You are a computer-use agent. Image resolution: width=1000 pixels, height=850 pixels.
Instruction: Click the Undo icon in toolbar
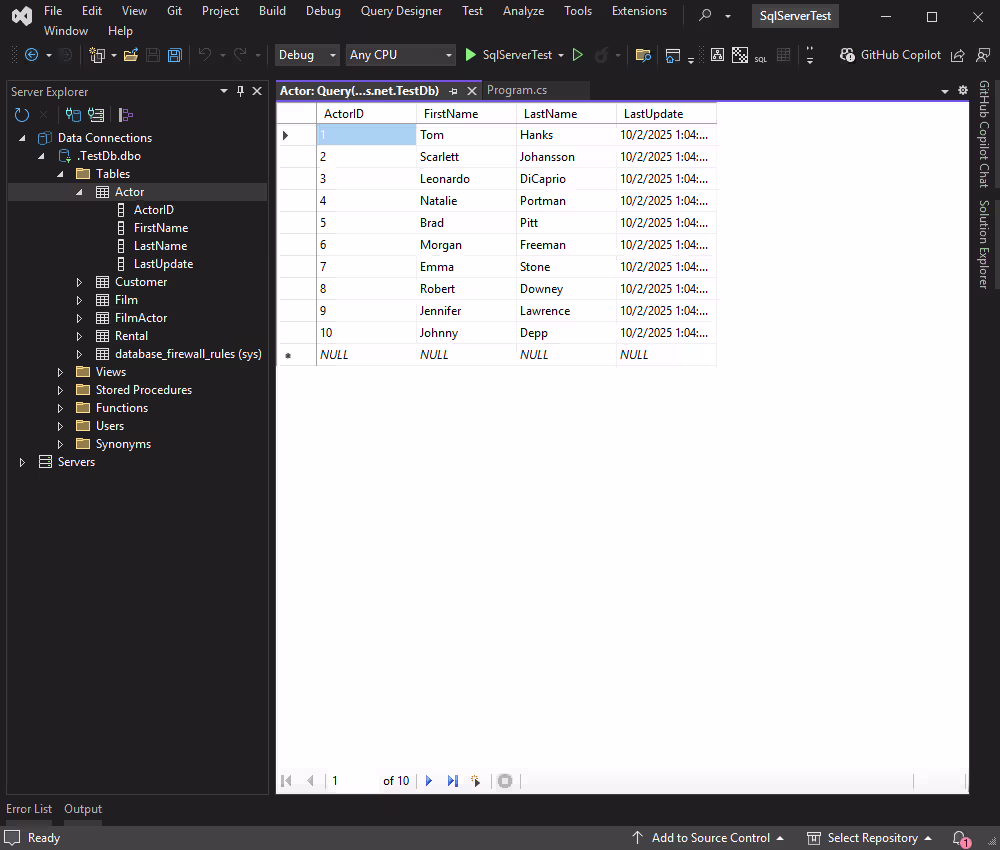[x=206, y=55]
